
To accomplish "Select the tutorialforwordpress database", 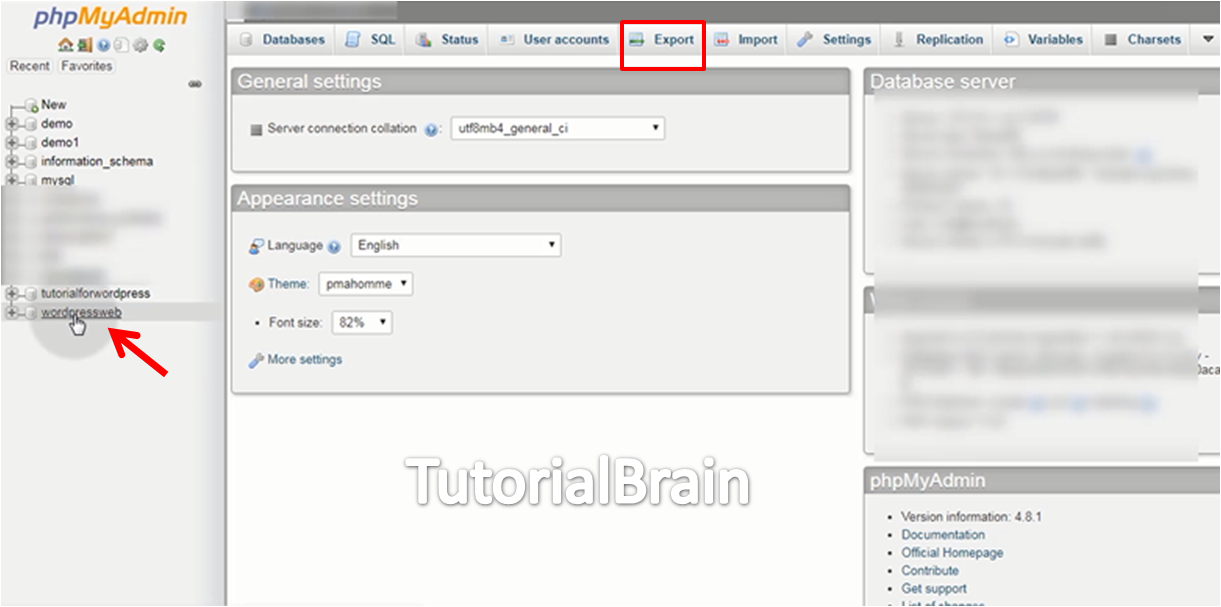I will (x=95, y=294).
